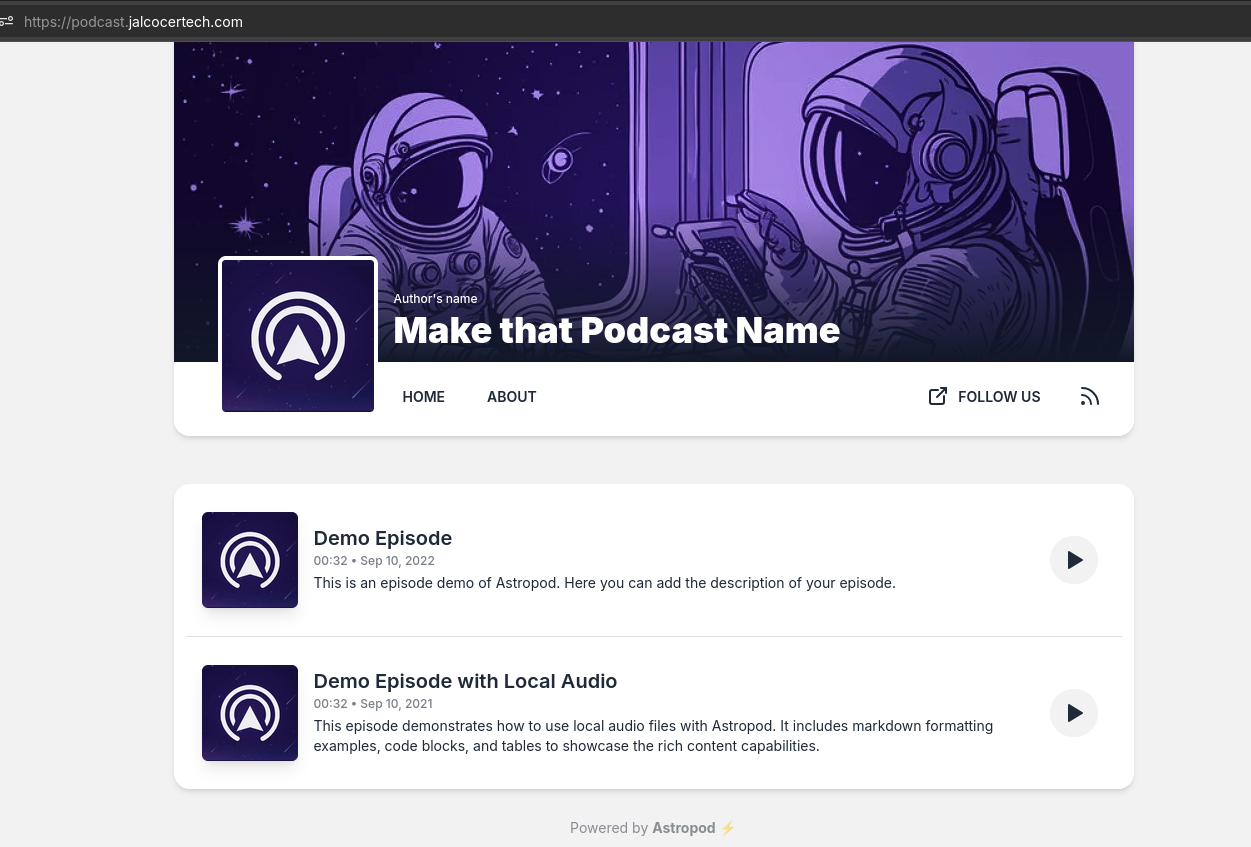This screenshot has height=847, width=1251.
Task: Click the FOLLOW US text link
Action: pos(998,397)
